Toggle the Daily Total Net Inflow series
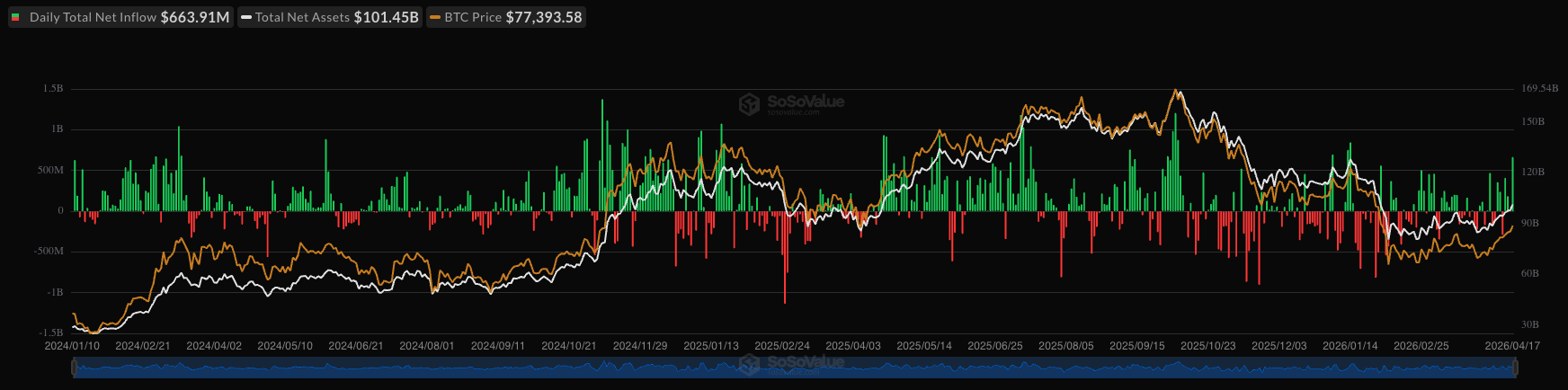 pos(93,17)
